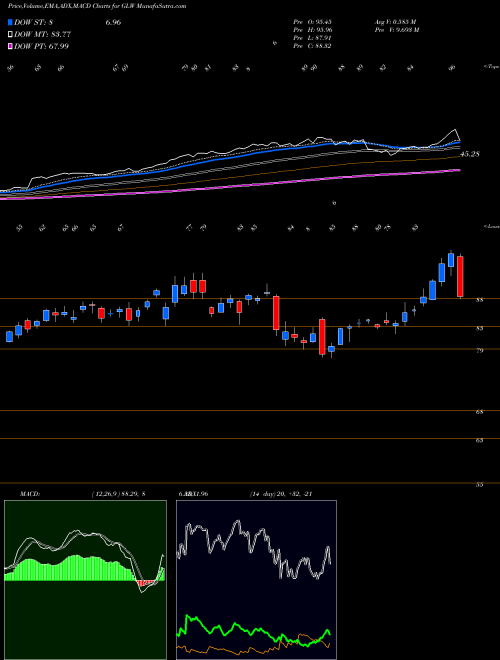Click the 'DOW MT: 83.77' label
The height and width of the screenshot is (660, 500).
pyautogui.click(x=43, y=34)
